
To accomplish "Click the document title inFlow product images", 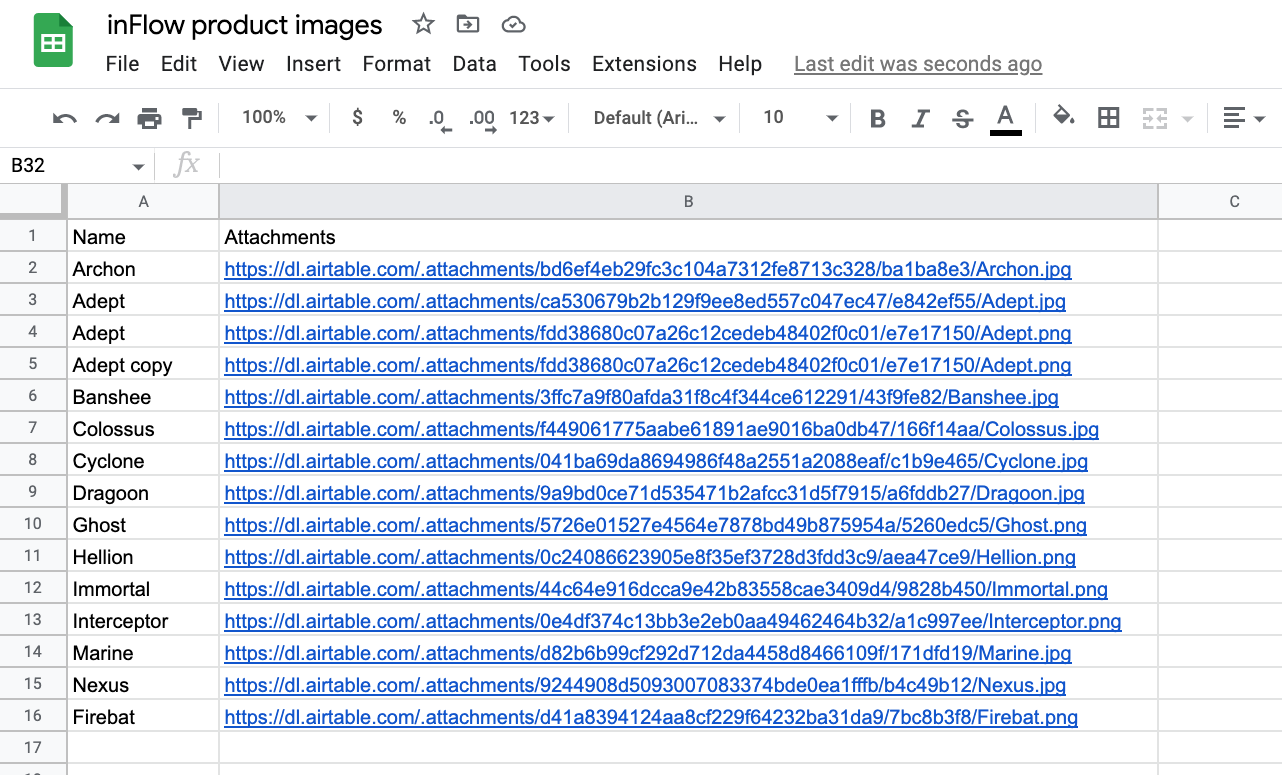I will click(x=245, y=25).
